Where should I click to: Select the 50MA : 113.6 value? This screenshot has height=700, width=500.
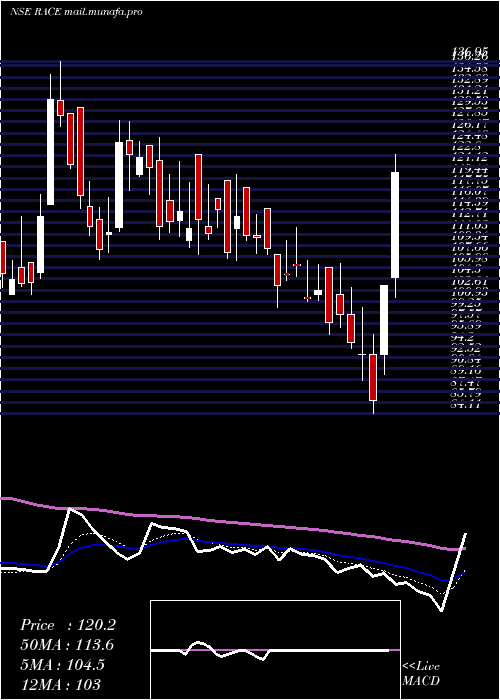click(67, 645)
